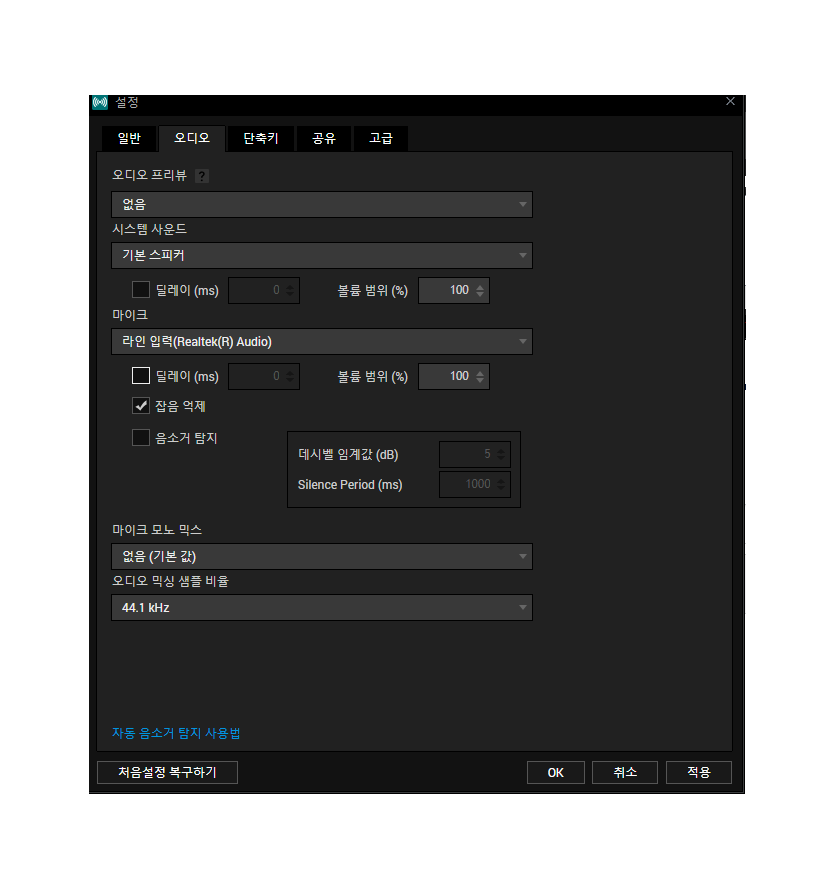Enable the 음소거 탐지 checkbox
835x888 pixels.
click(x=140, y=437)
